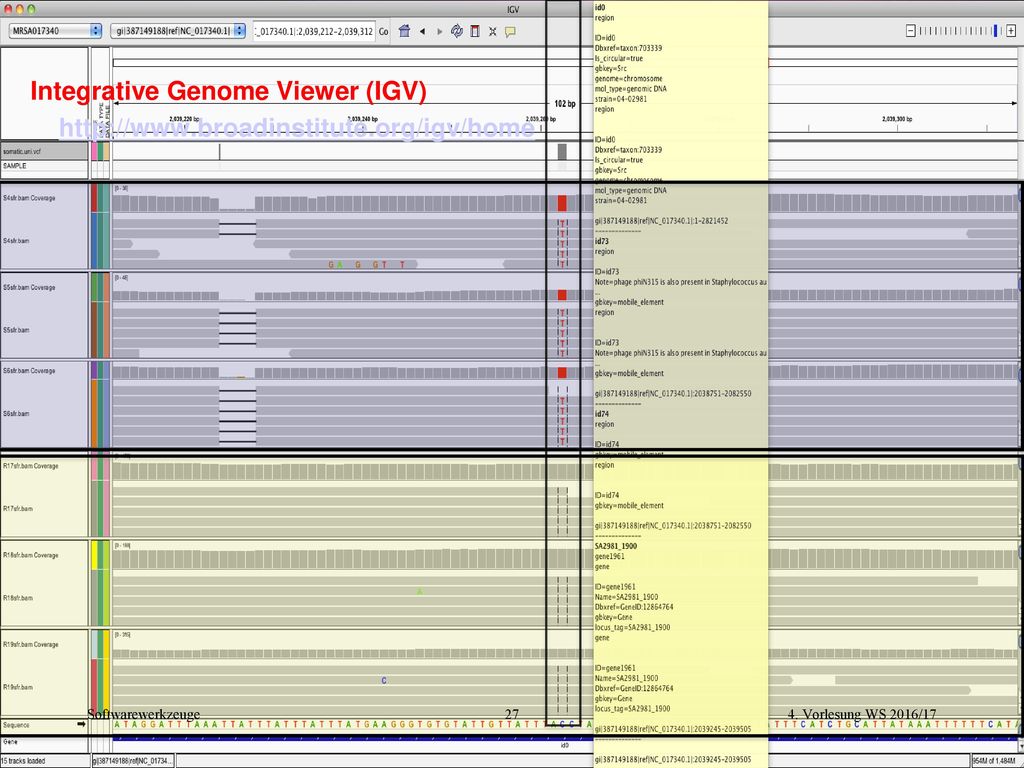Viewport: 1024px width, 768px height.
Task: Click the green A mismatch in R18sfr.bam read
Action: pyautogui.click(x=420, y=591)
